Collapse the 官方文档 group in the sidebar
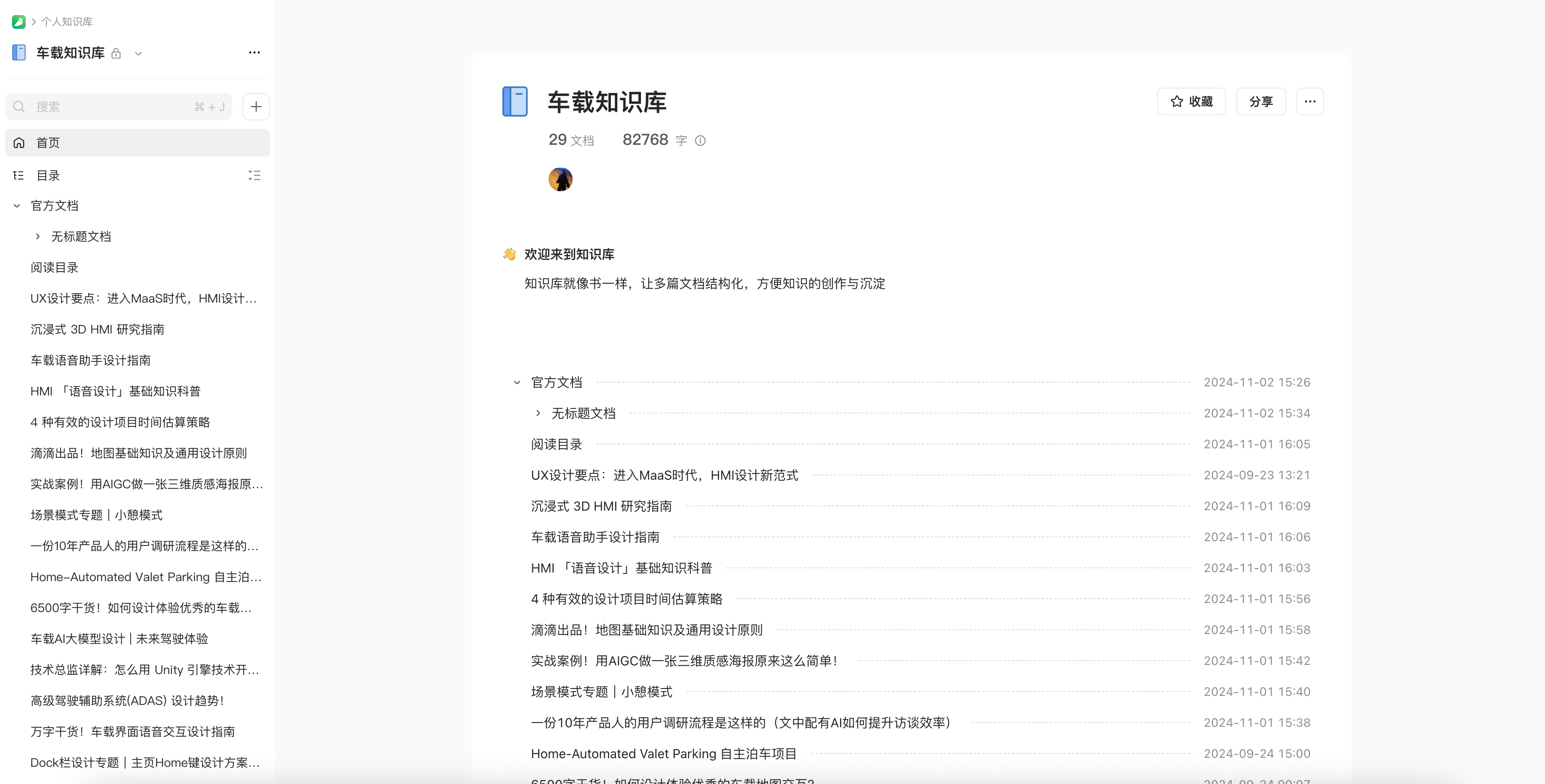This screenshot has height=784, width=1545. click(x=17, y=206)
